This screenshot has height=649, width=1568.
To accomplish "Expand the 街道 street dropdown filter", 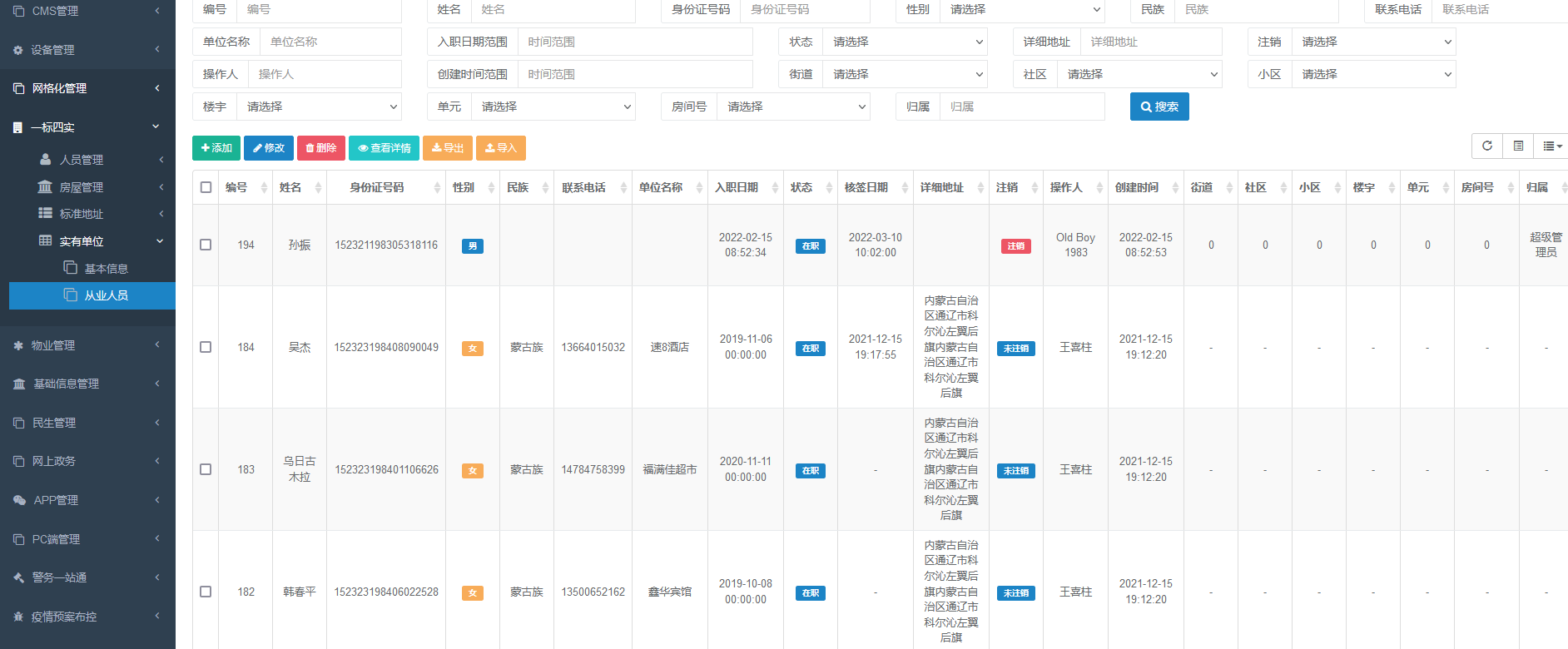I will point(905,74).
